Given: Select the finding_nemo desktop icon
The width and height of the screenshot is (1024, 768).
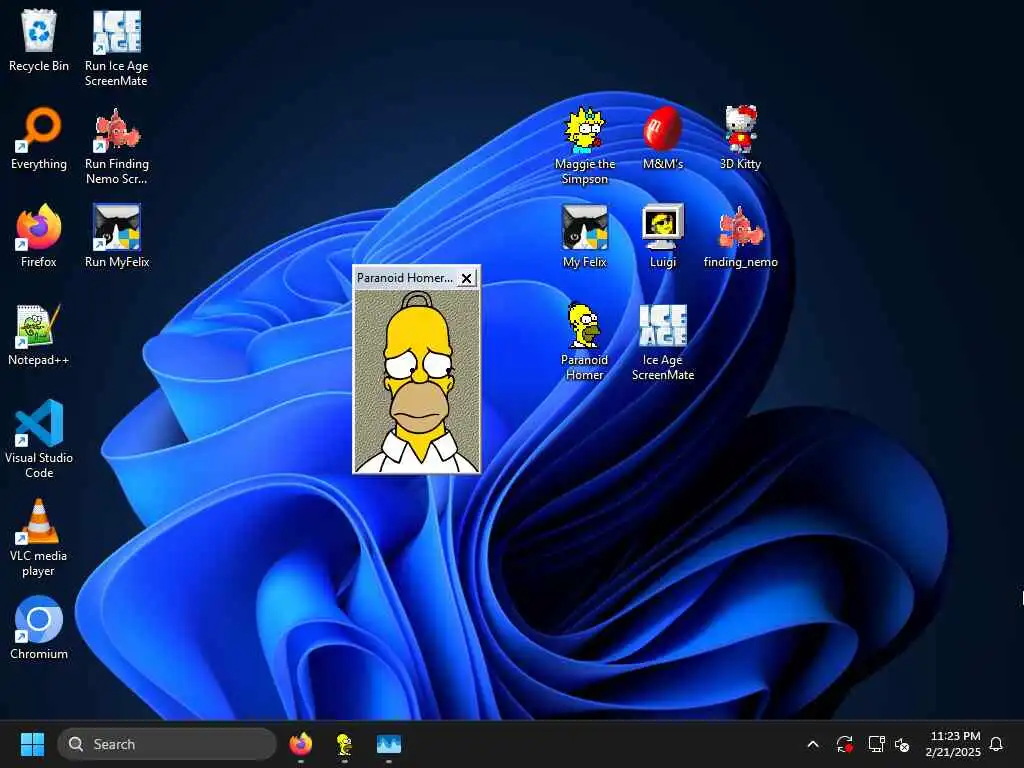Looking at the screenshot, I should 740,236.
